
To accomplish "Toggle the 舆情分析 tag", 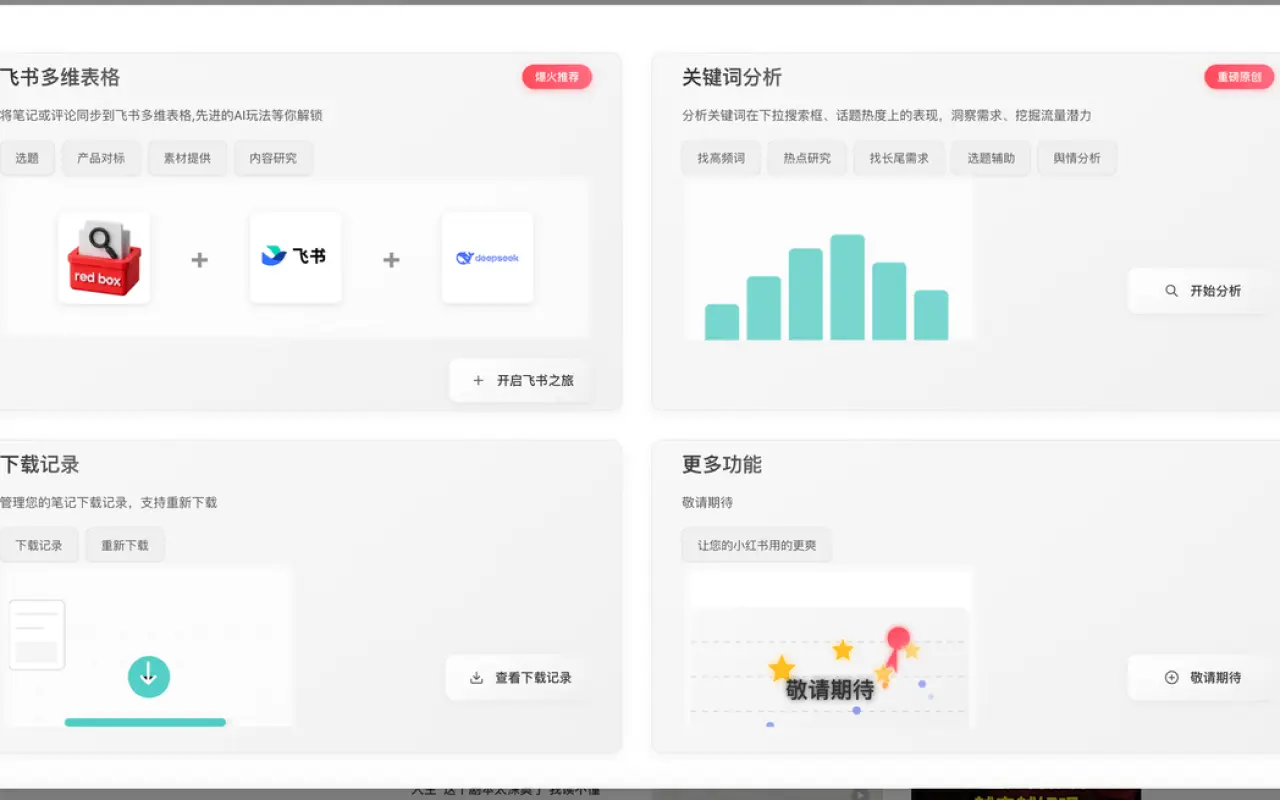I will pyautogui.click(x=1077, y=158).
